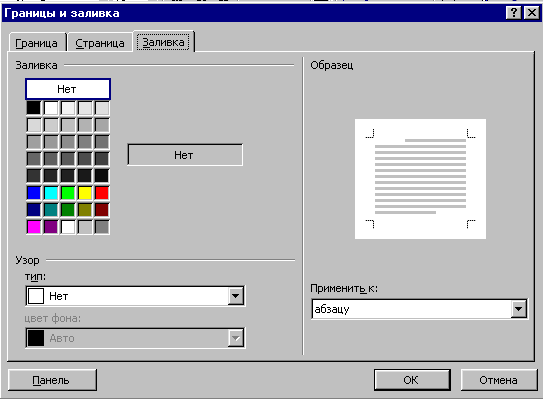This screenshot has width=543, height=399.
Task: Close the Границы и заливка dialog
Action: 531,13
